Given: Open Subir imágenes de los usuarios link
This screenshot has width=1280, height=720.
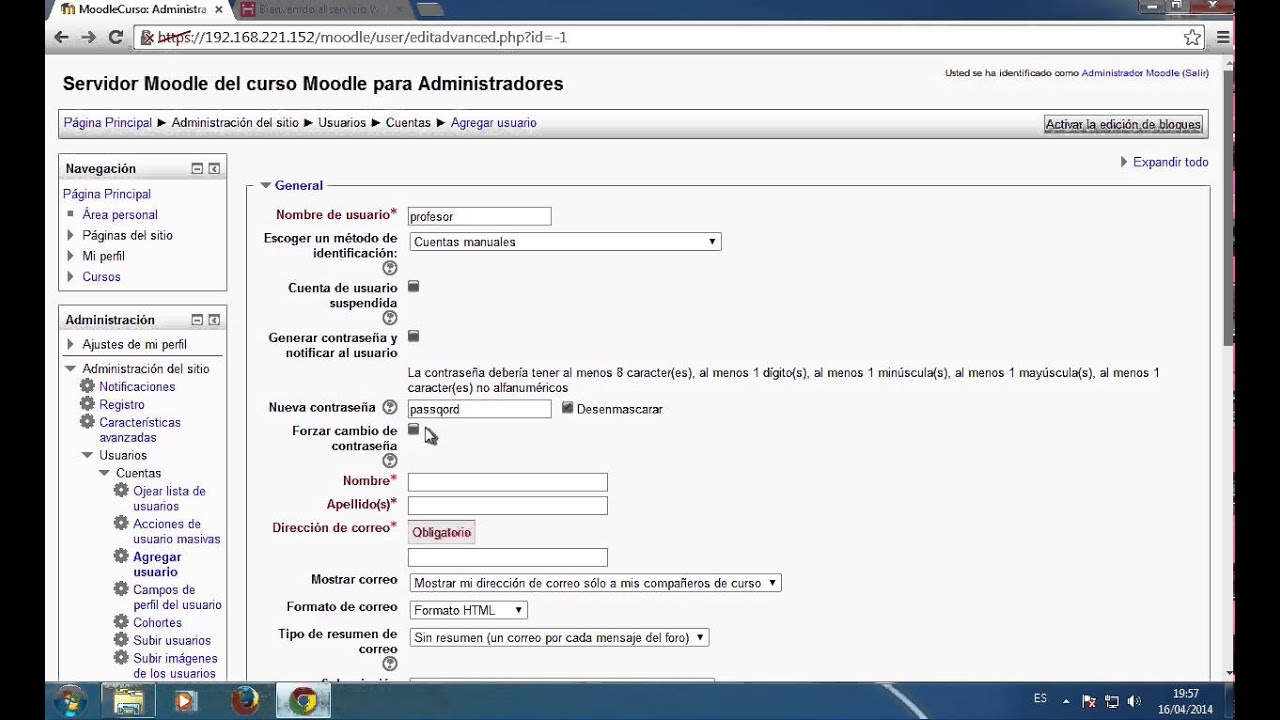Looking at the screenshot, I should (175, 666).
